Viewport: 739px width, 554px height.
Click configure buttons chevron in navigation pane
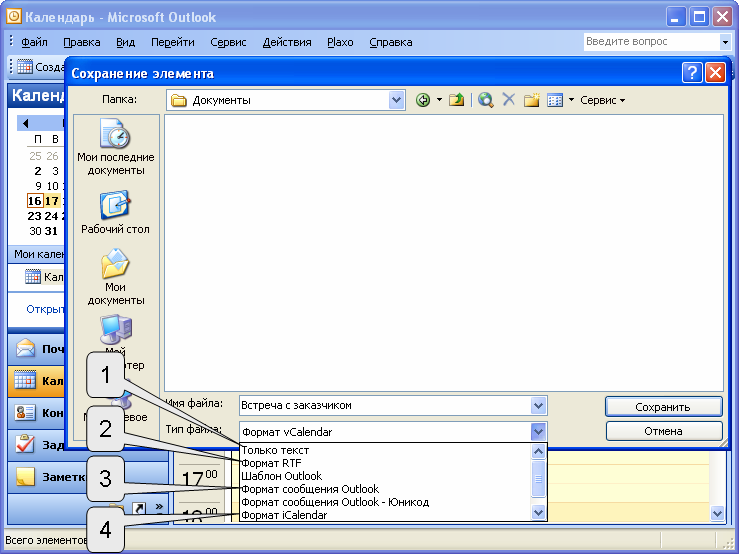159,507
